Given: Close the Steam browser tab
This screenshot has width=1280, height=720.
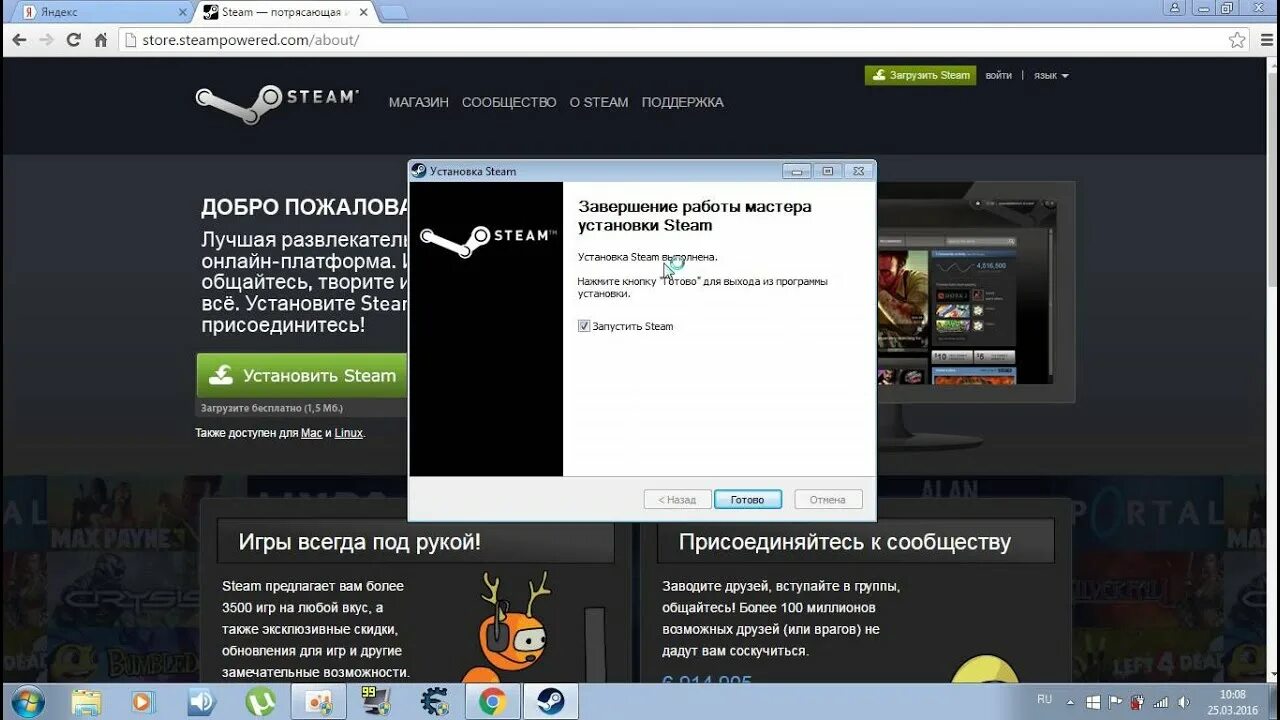Looking at the screenshot, I should [361, 13].
